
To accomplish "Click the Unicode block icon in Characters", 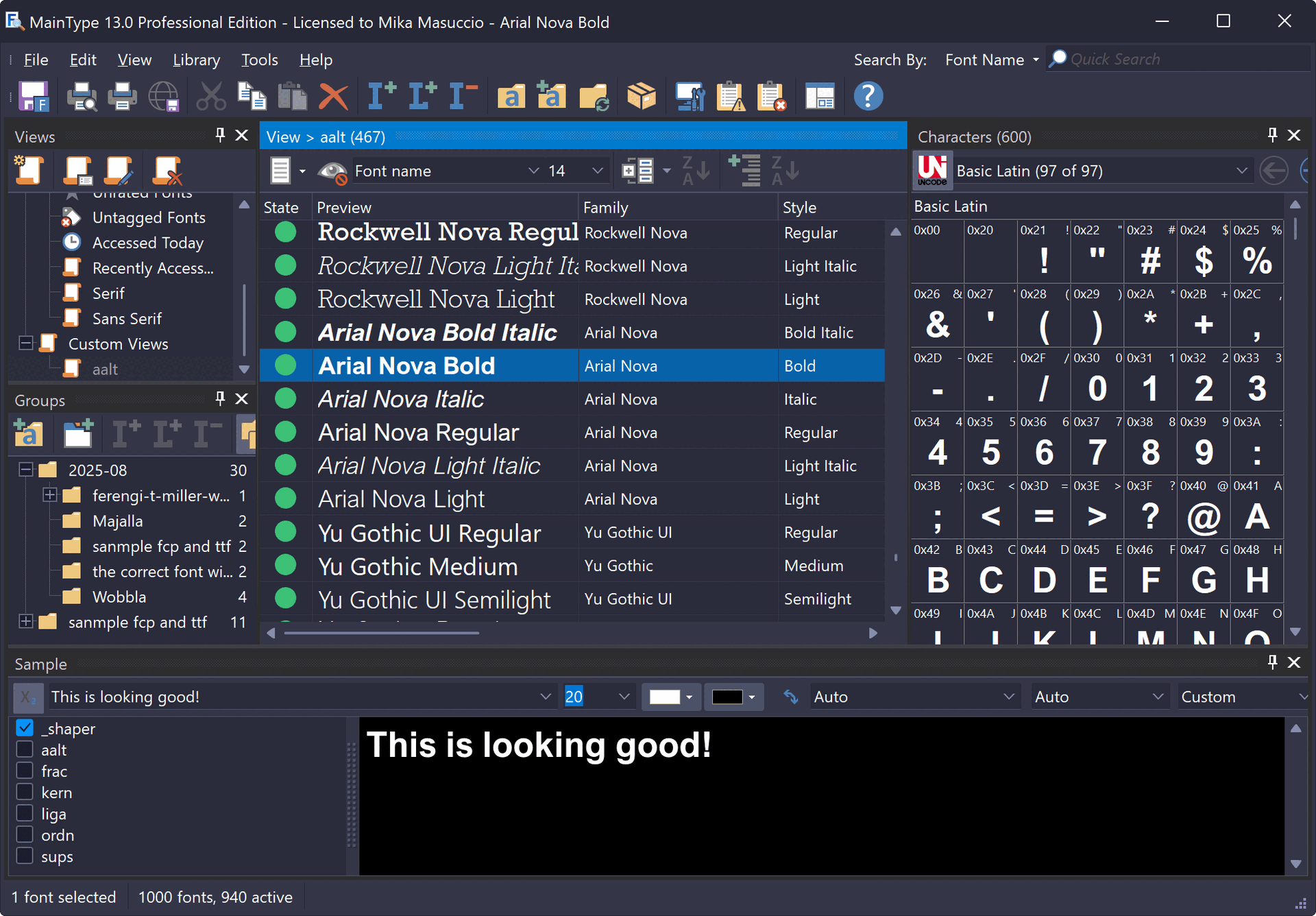I will [932, 171].
